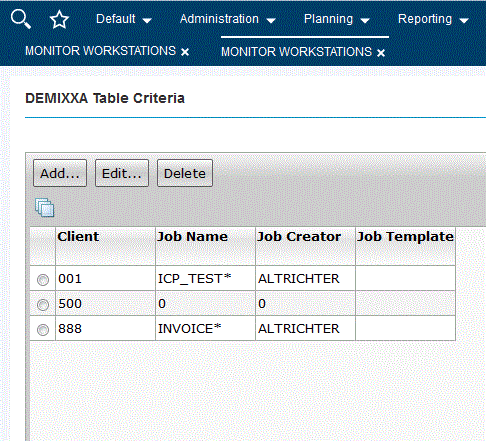486x441 pixels.
Task: Click the INVOICE* job name cell
Action: click(x=205, y=328)
